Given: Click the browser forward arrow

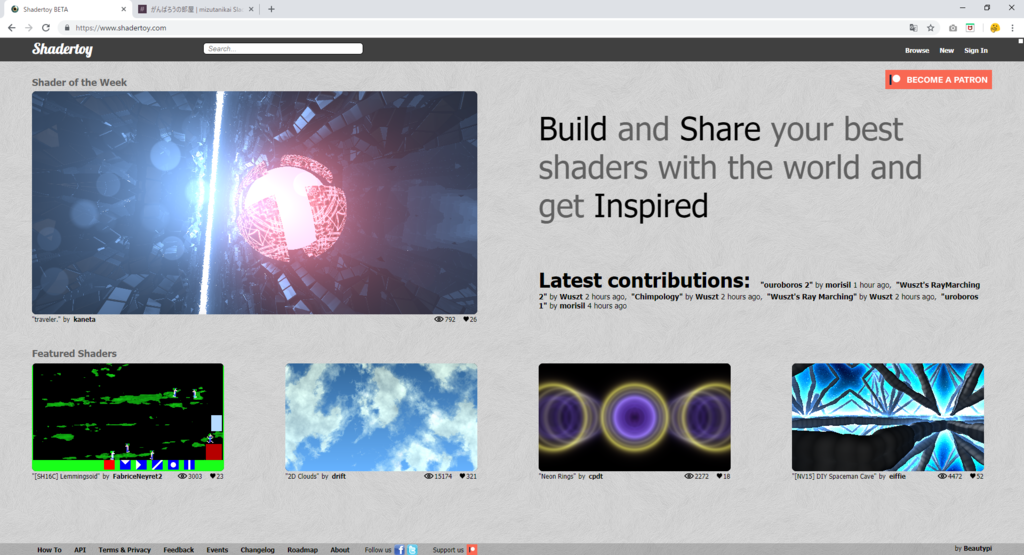Looking at the screenshot, I should click(29, 27).
